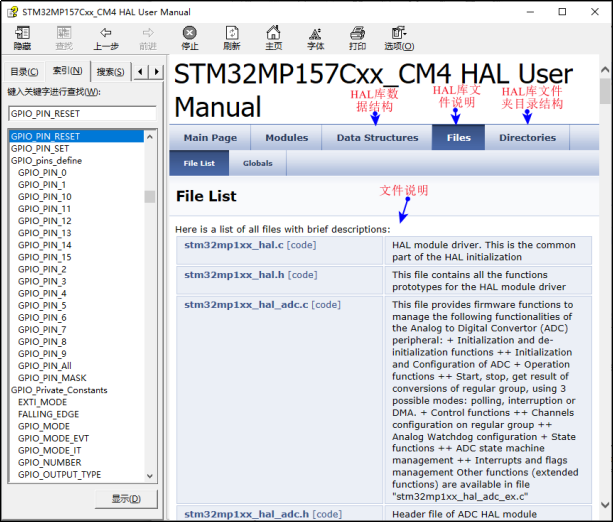Open the stm32mp1xx_hal.c file link

234,245
